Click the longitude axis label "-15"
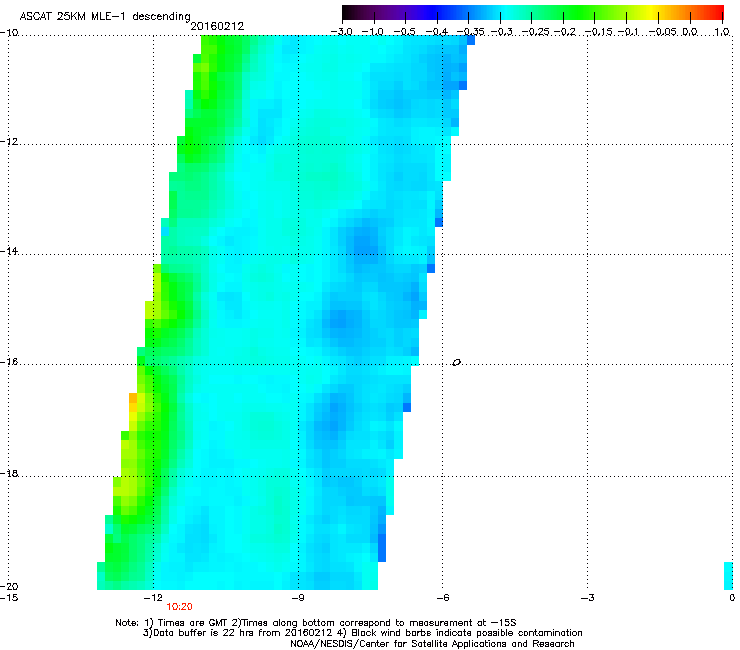 [9, 598]
